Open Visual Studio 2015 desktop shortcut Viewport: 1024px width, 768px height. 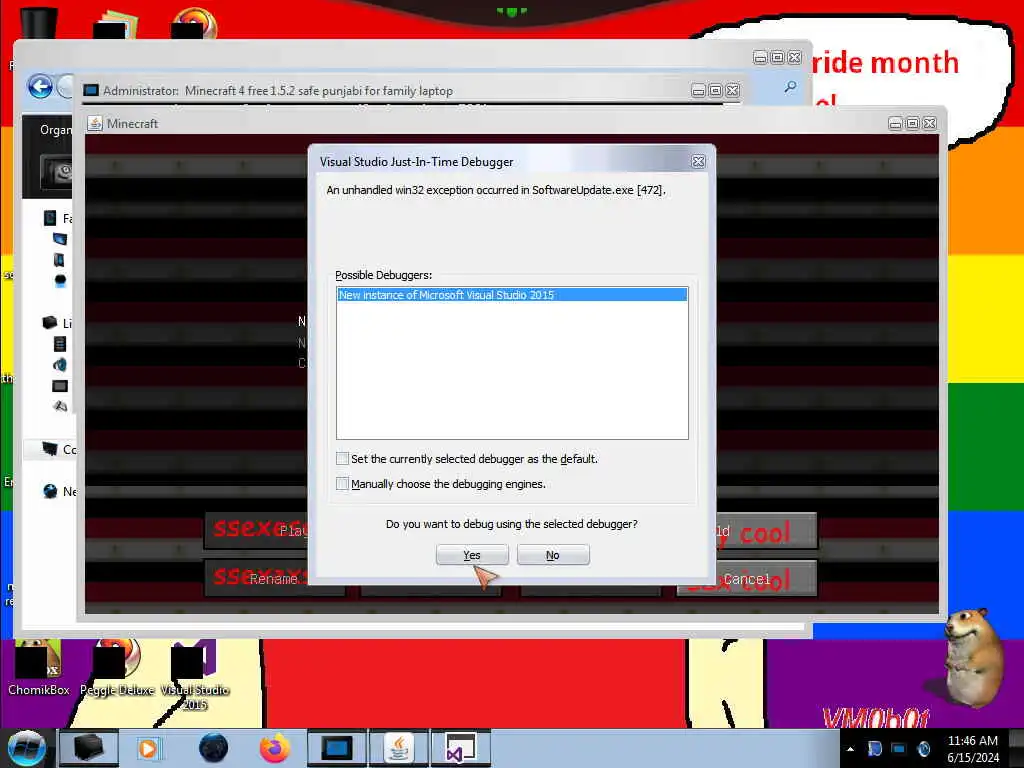(195, 675)
